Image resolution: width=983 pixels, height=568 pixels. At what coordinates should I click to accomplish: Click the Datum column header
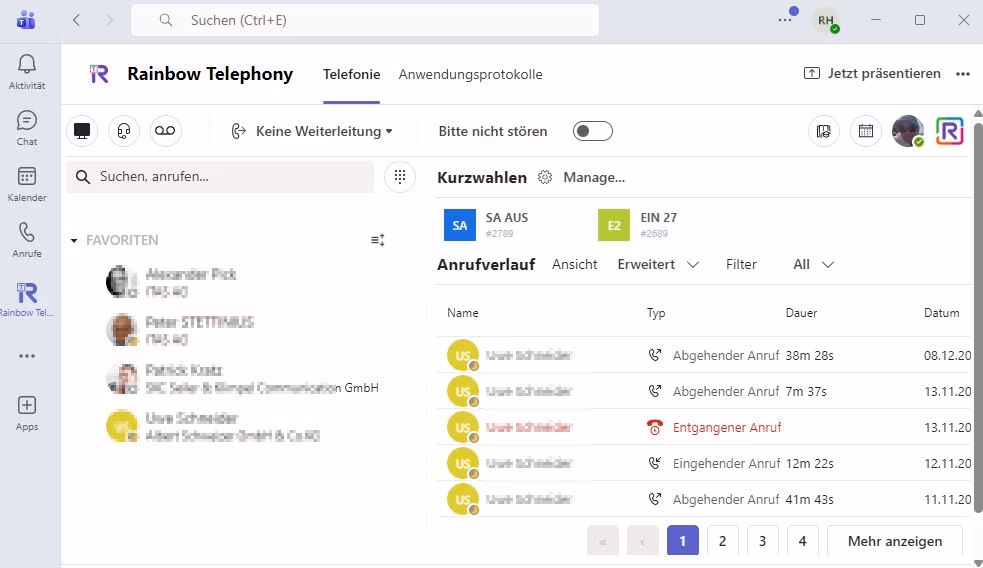click(942, 313)
